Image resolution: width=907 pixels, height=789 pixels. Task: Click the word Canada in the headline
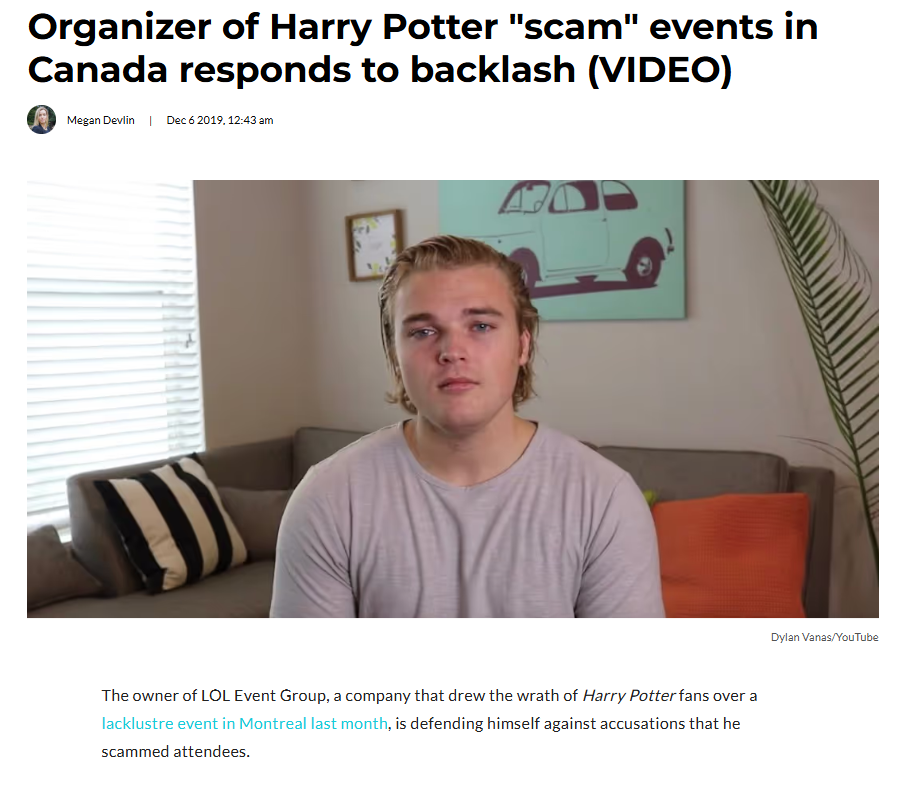[98, 70]
